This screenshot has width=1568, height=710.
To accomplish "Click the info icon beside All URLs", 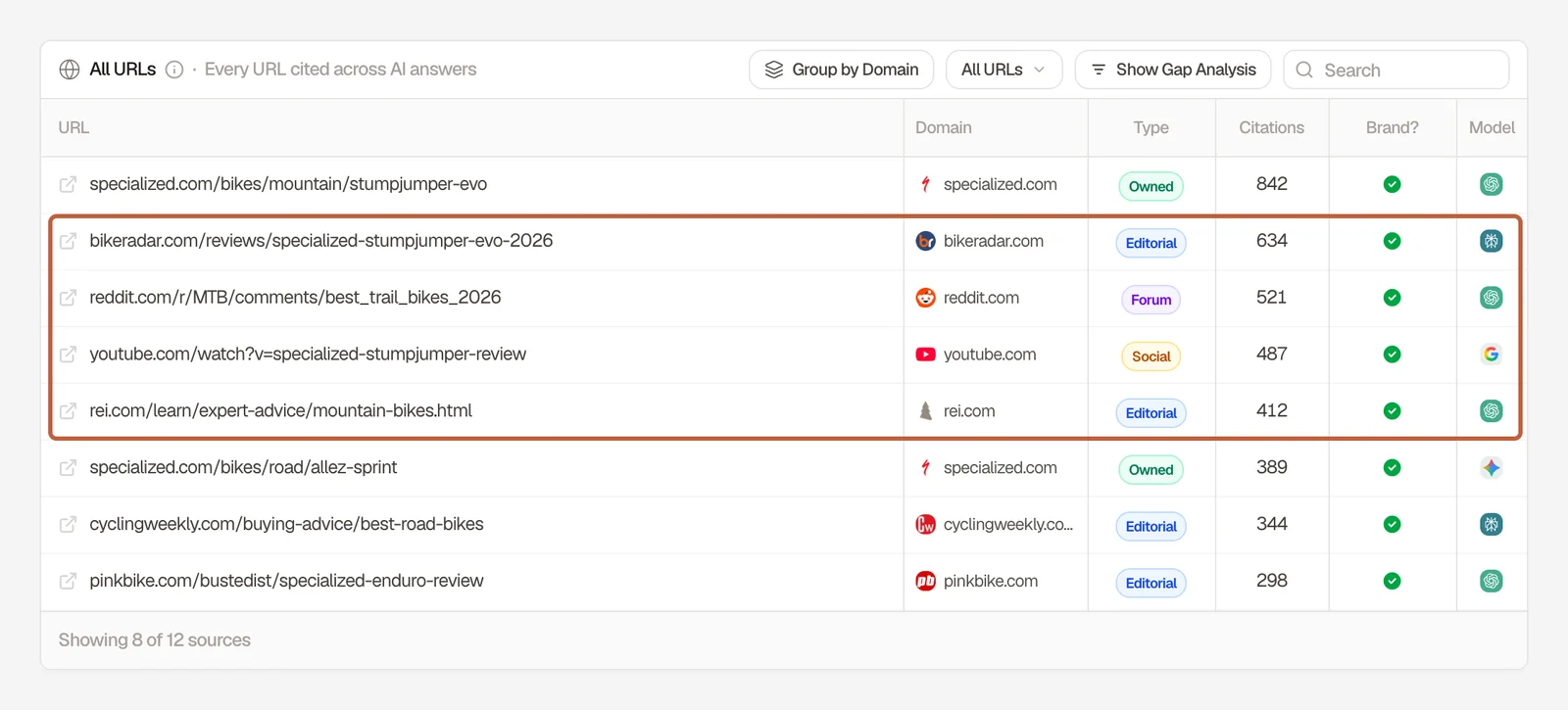I will [x=174, y=70].
